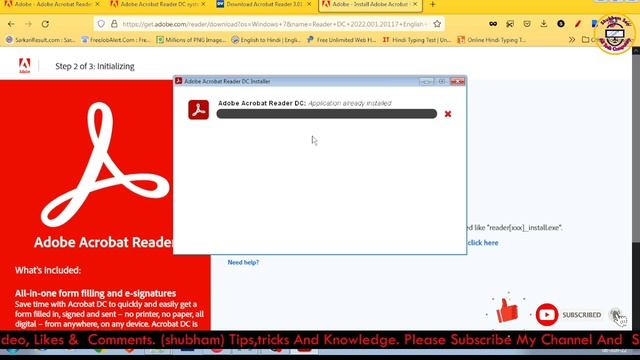The width and height of the screenshot is (640, 360).
Task: Cancel installation with red X icon
Action: coord(448,114)
